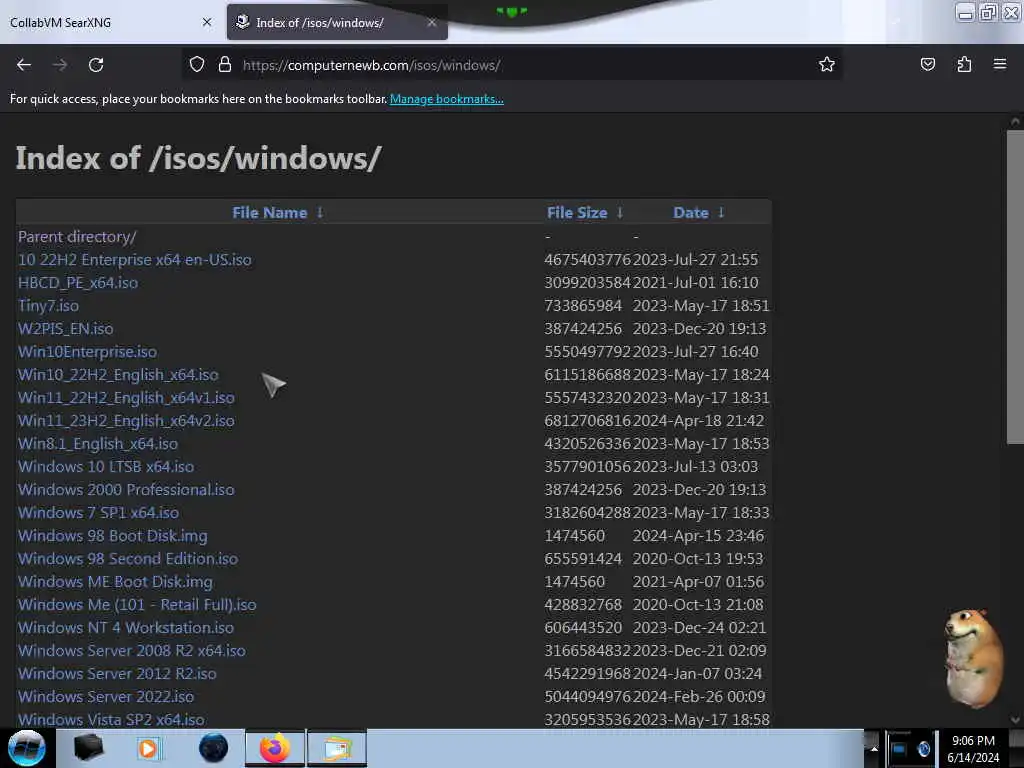Download Win11_23H2_English_x64v2.iso
The height and width of the screenshot is (768, 1024).
(x=126, y=421)
